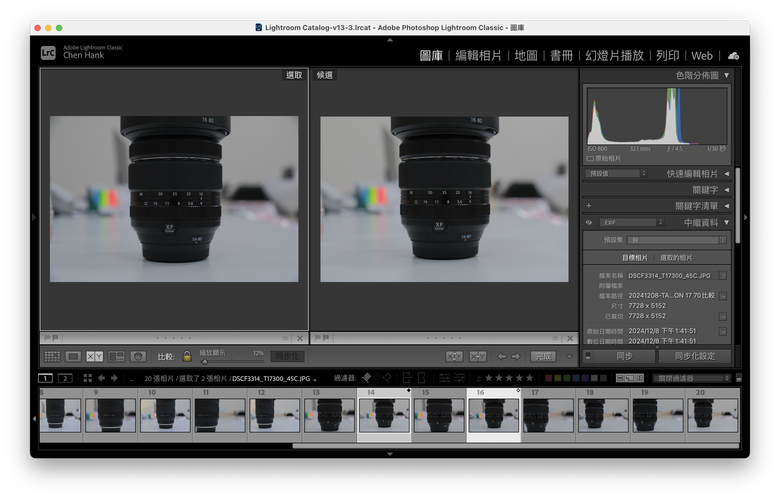Click the cloud sync status icon

click(x=733, y=56)
